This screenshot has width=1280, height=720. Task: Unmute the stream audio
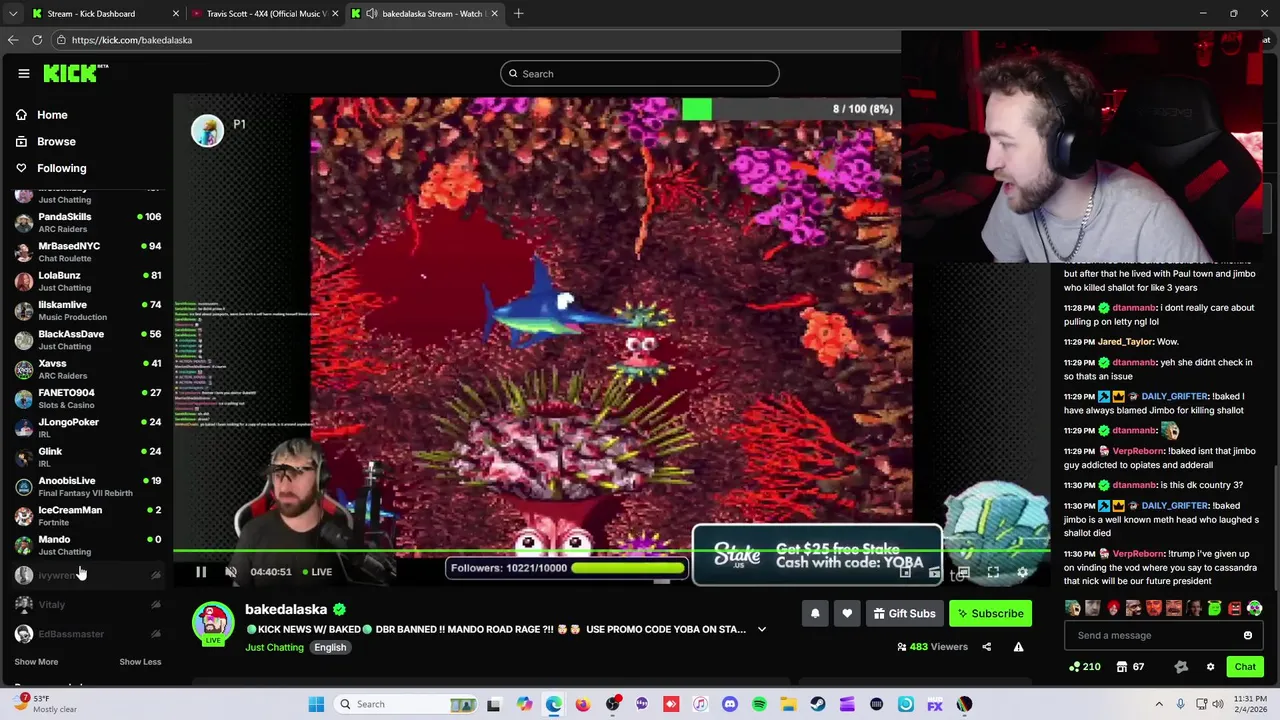coord(231,572)
